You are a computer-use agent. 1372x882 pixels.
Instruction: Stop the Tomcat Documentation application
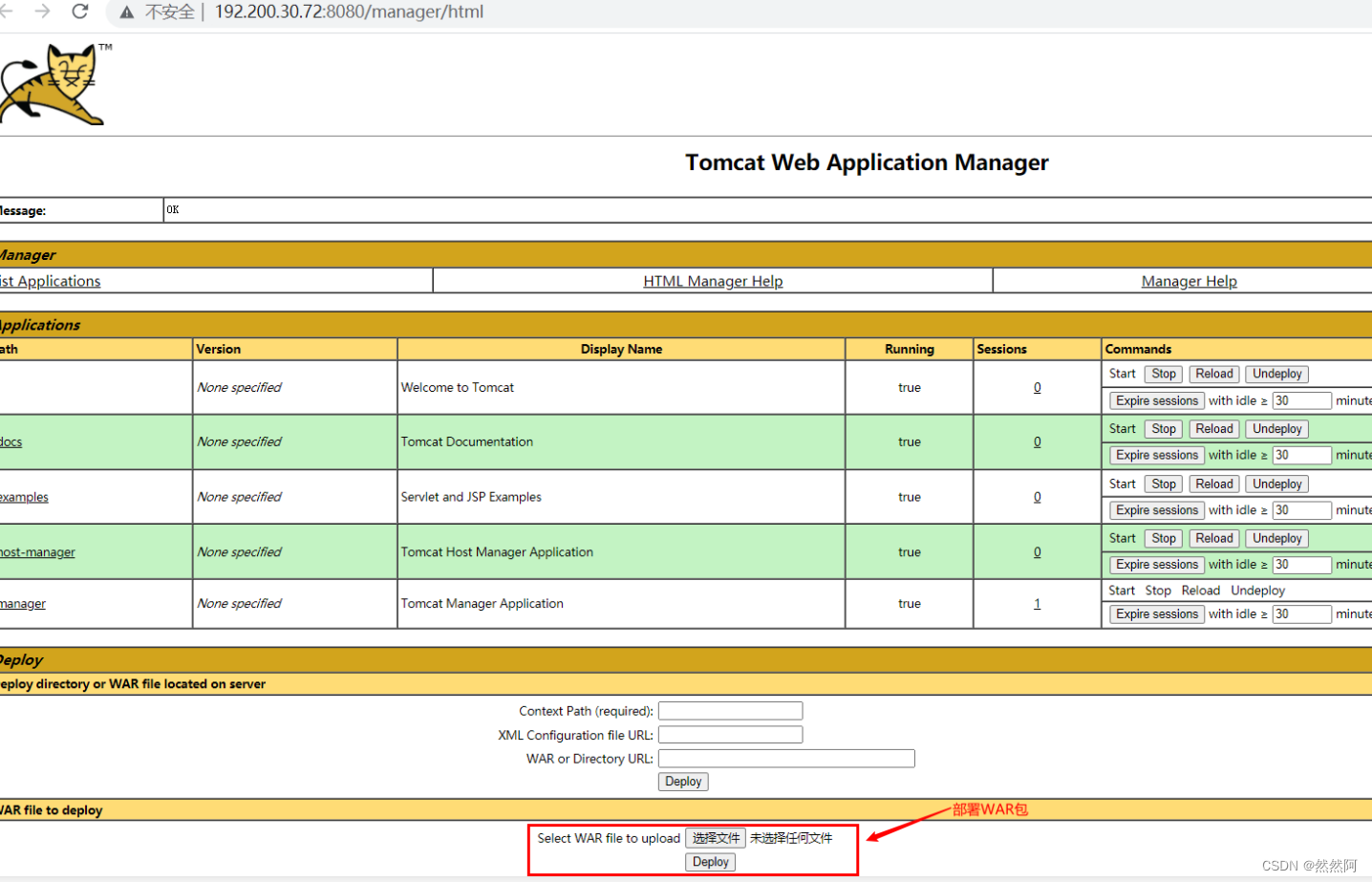pos(1163,429)
